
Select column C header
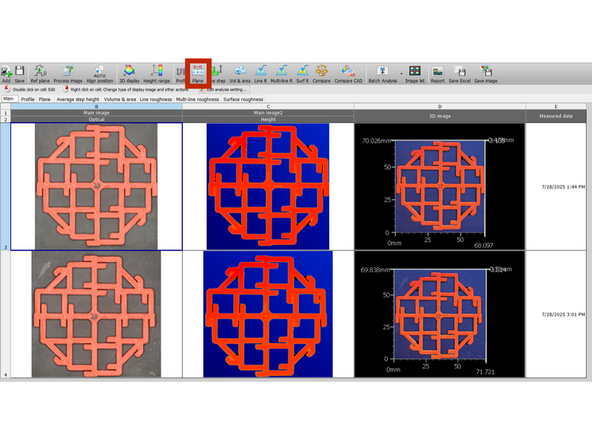click(268, 106)
